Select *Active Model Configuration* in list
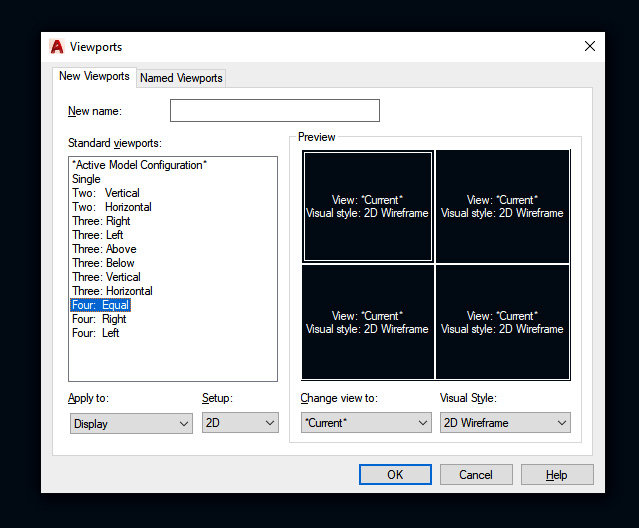639x528 pixels. 139,165
